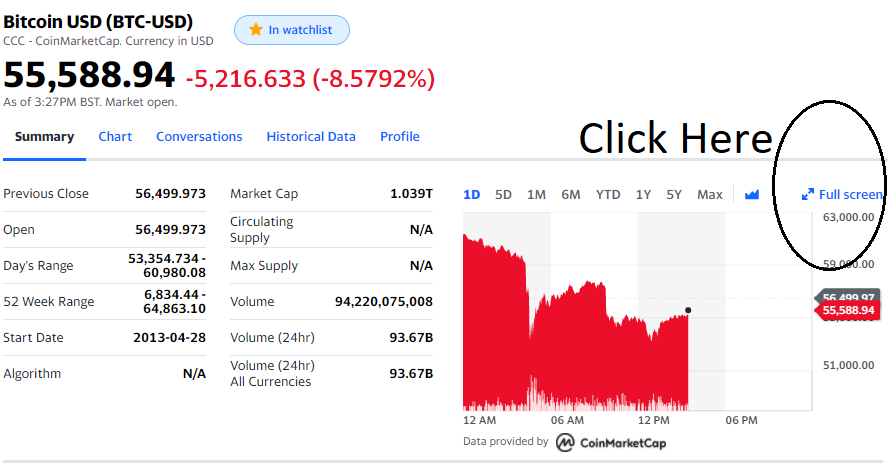888x464 pixels.
Task: Open the Conversations tab
Action: coord(199,137)
